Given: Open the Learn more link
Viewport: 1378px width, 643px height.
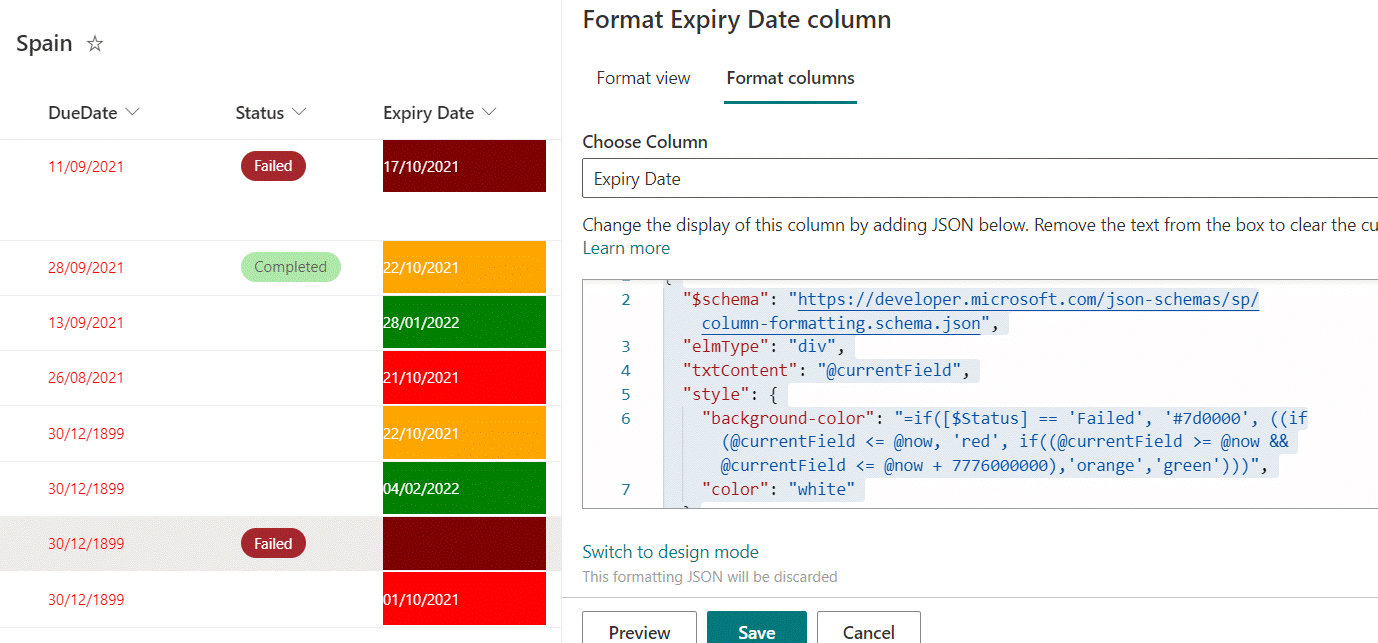Looking at the screenshot, I should [x=626, y=248].
